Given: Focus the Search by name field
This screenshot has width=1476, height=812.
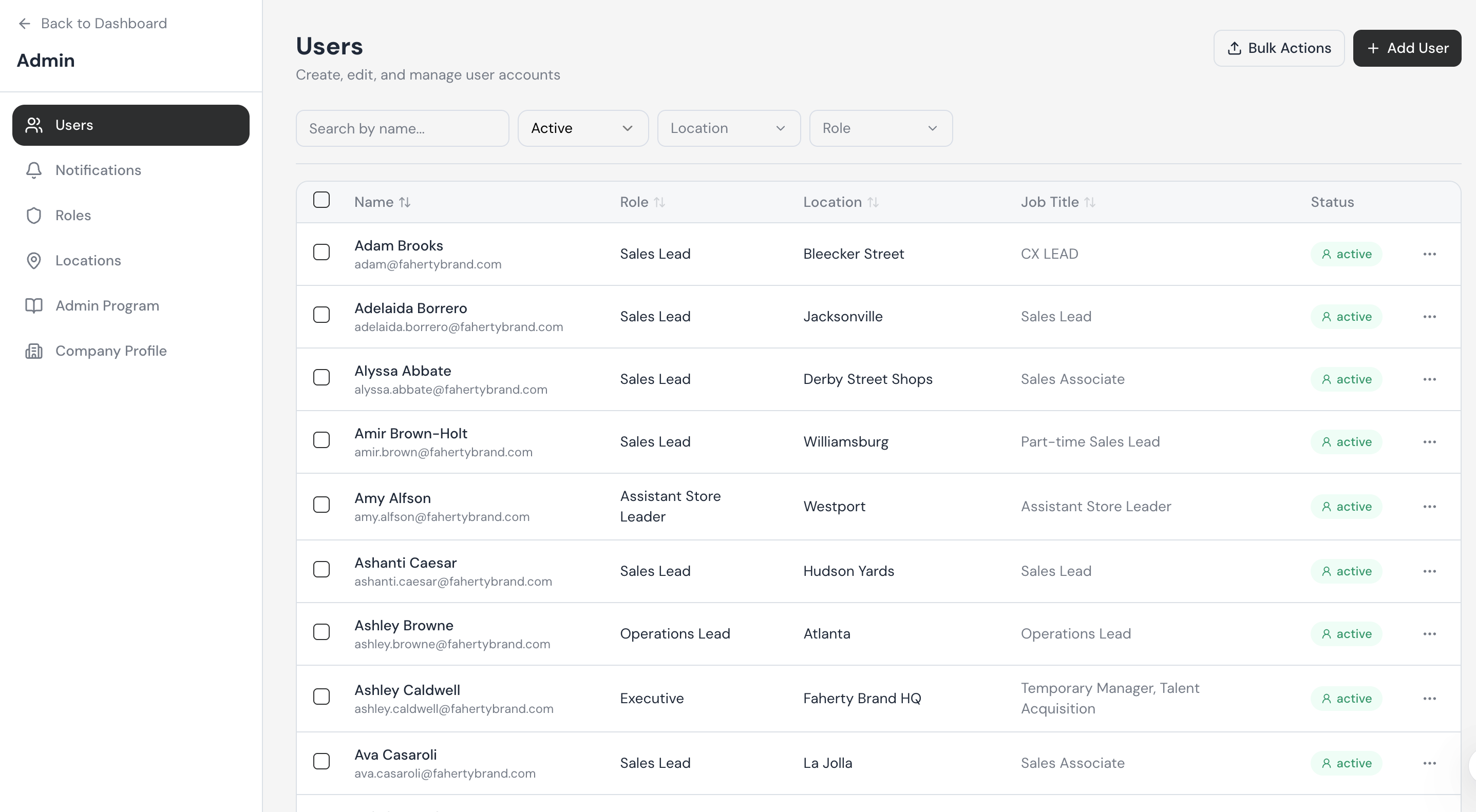Looking at the screenshot, I should (x=402, y=128).
